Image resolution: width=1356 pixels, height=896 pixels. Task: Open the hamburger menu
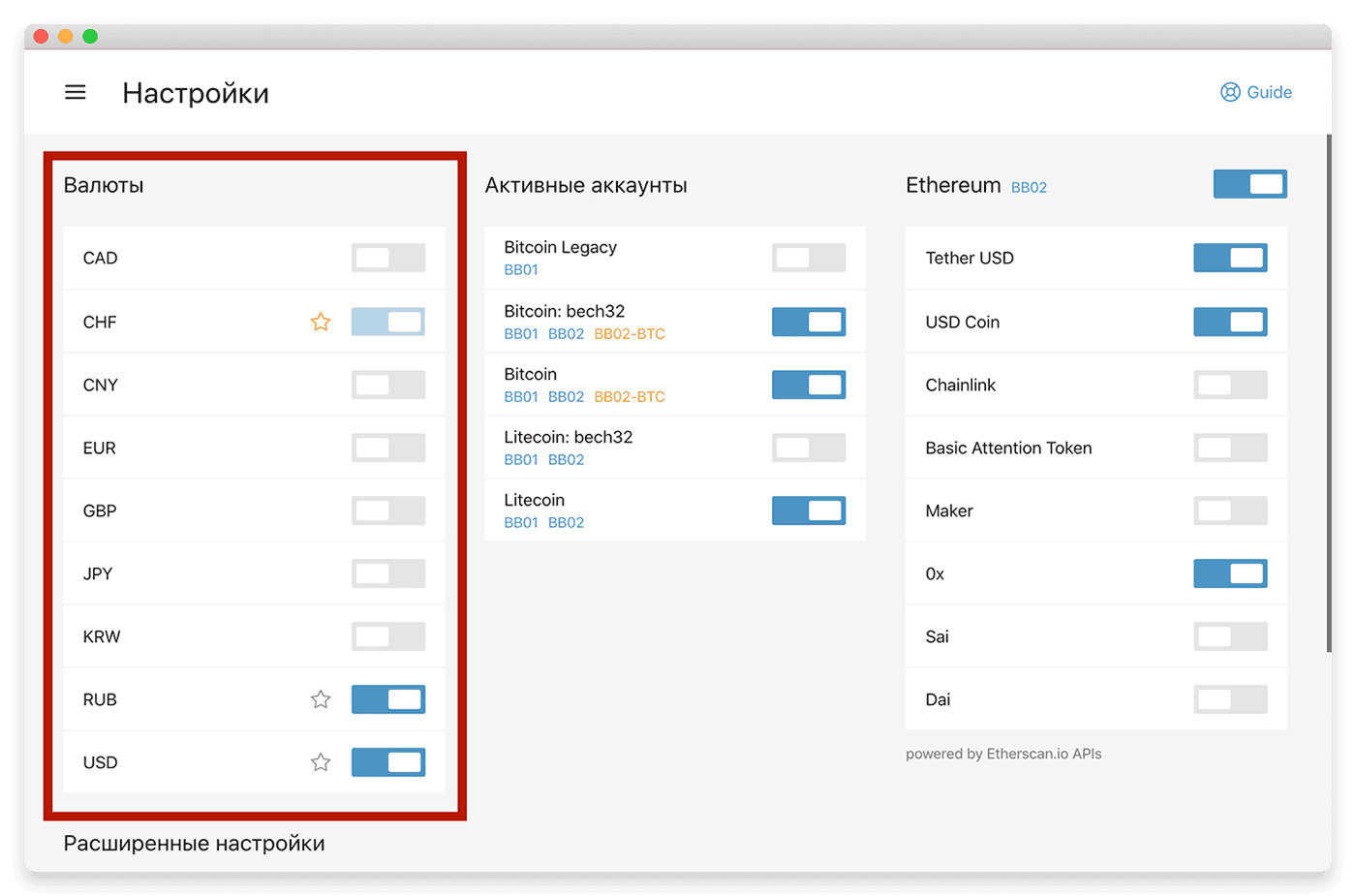76,93
